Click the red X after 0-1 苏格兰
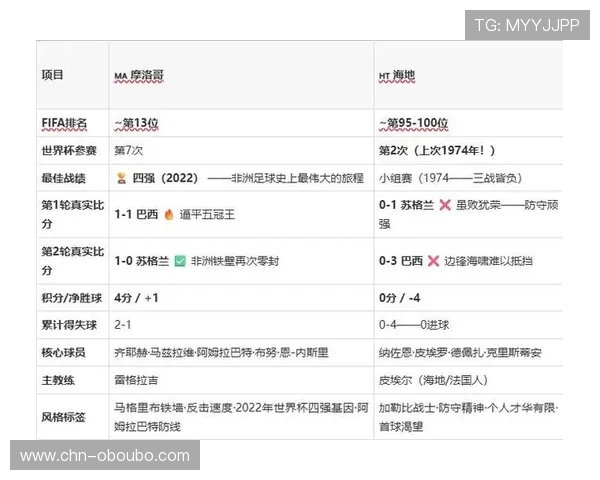 pos(445,205)
